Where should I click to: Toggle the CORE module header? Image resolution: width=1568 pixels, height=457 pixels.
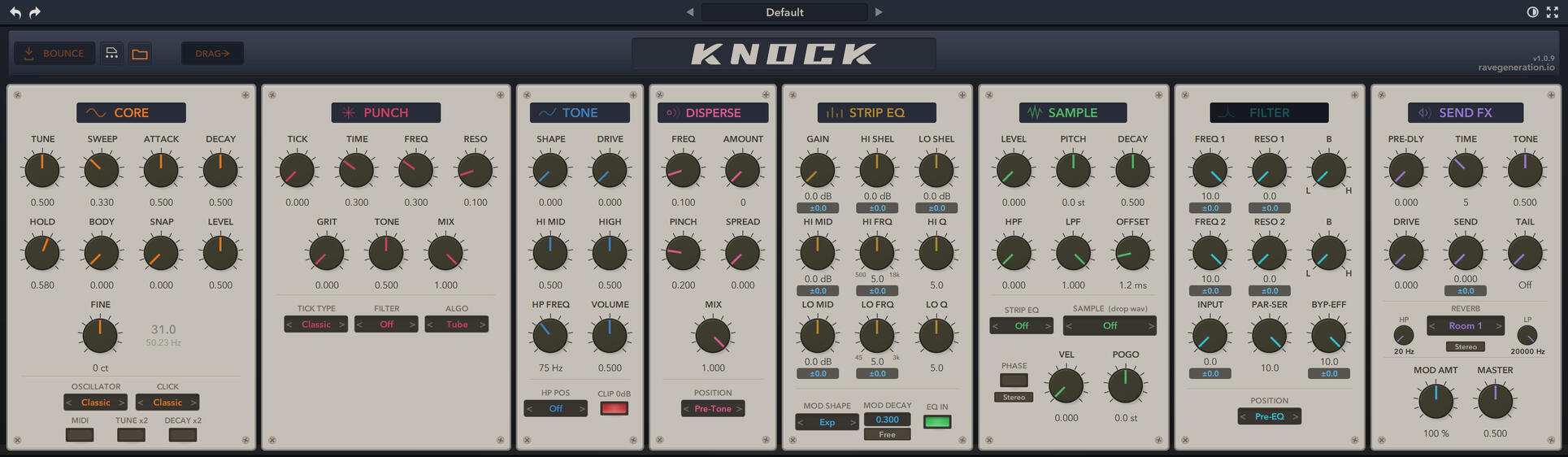pyautogui.click(x=131, y=112)
